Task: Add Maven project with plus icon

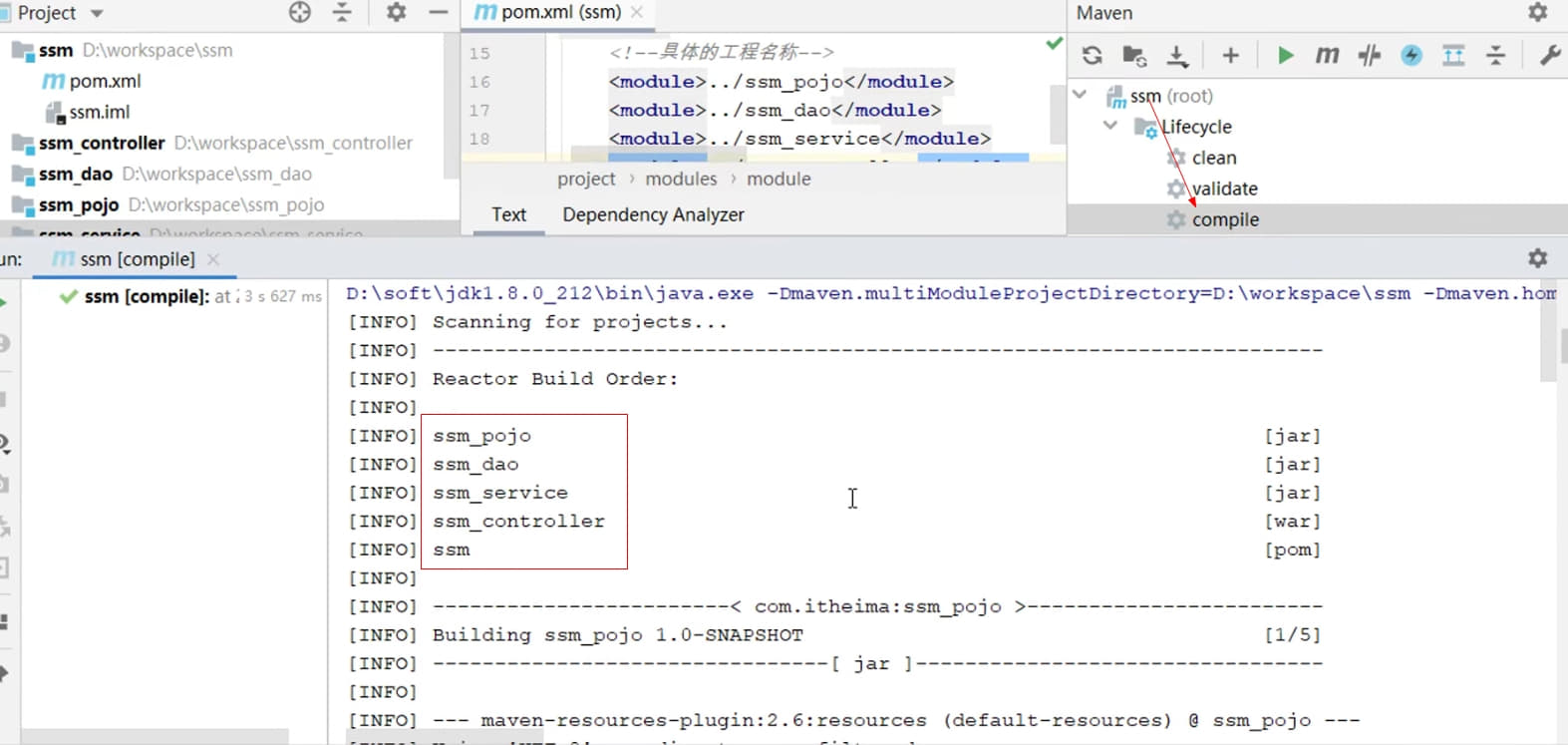Action: point(1230,56)
